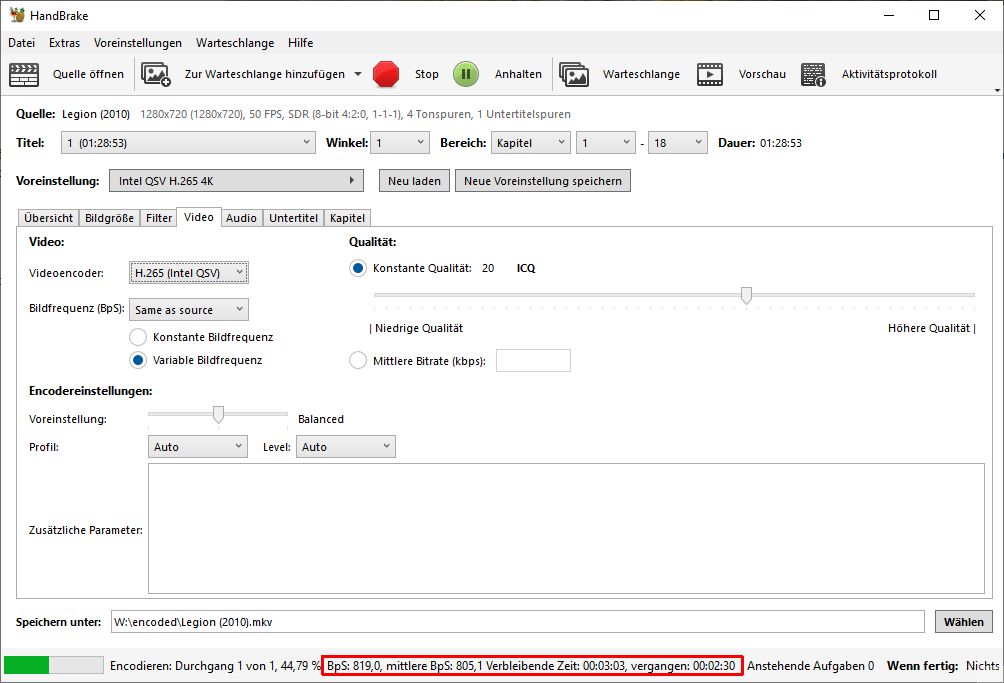Open the add-to-queue dropdown arrow
Image resolution: width=1004 pixels, height=683 pixels.
(358, 74)
